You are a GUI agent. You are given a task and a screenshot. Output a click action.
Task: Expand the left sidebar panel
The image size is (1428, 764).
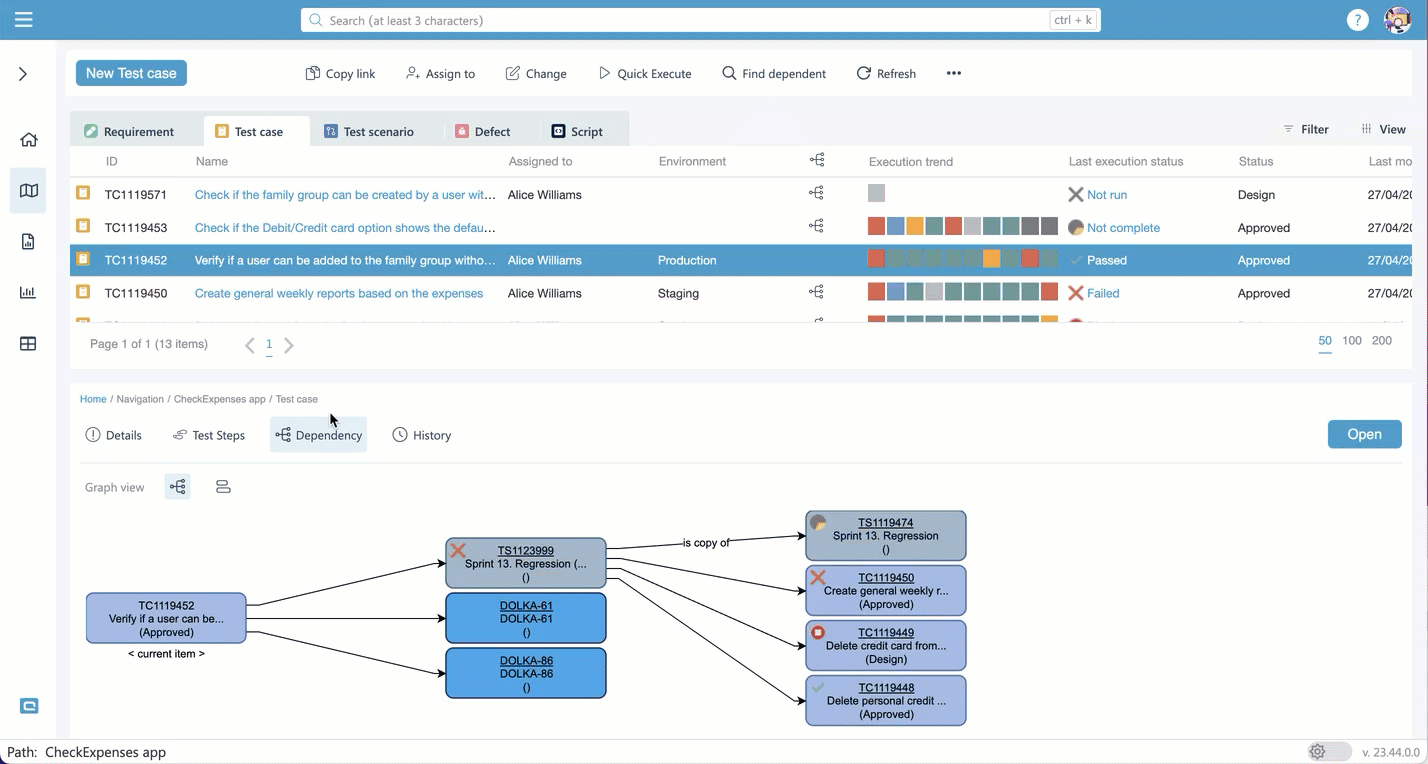click(23, 74)
